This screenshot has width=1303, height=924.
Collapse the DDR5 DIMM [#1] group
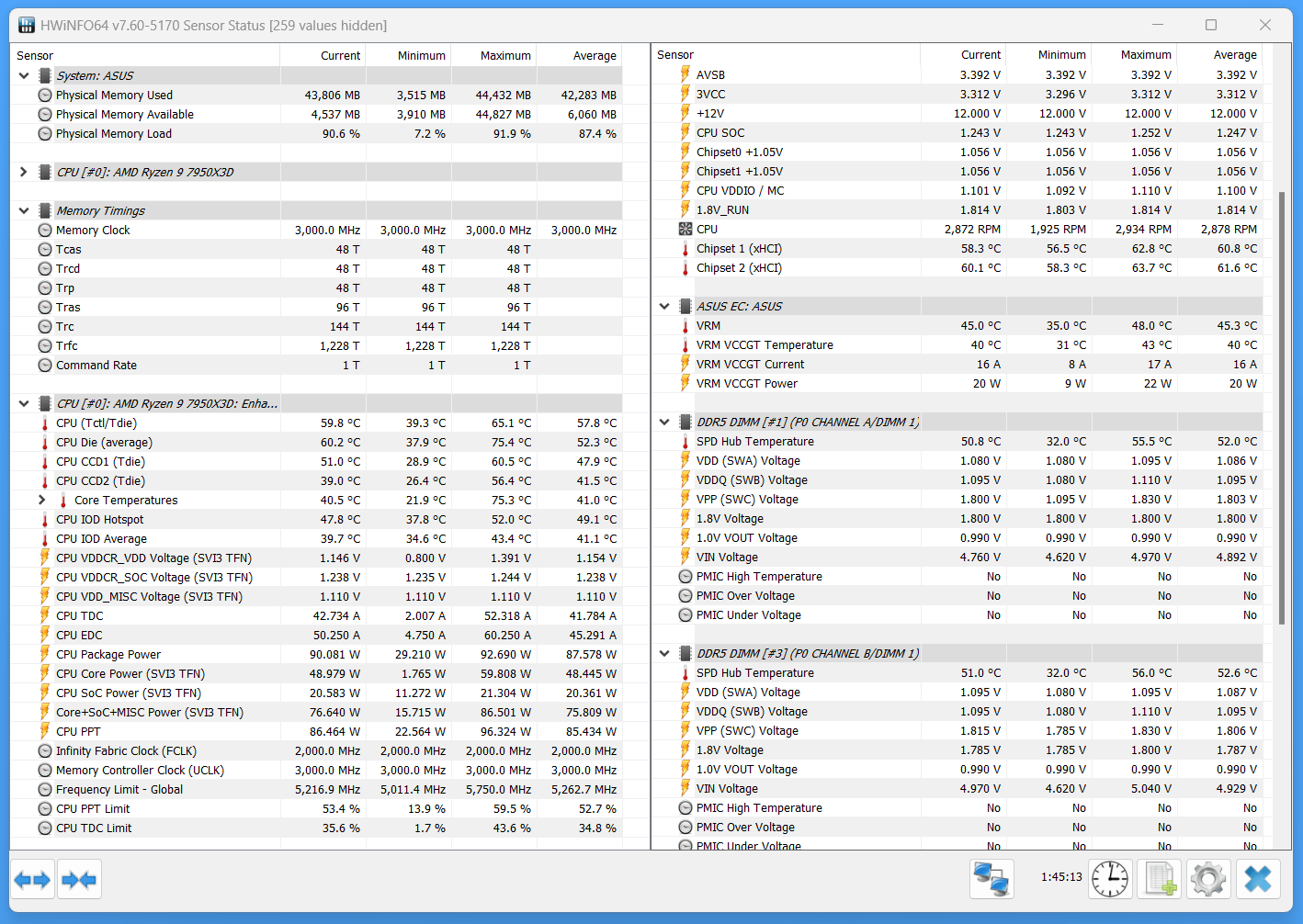pos(664,423)
